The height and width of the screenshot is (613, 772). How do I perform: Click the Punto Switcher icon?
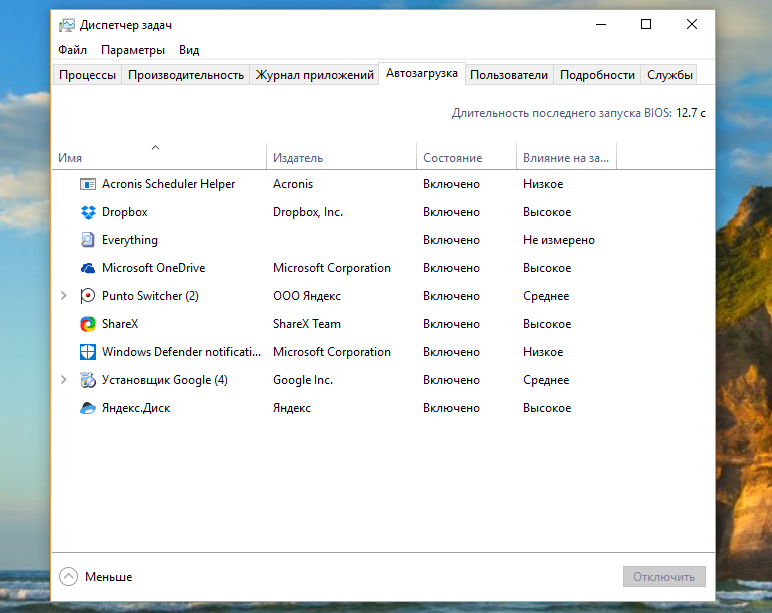(88, 296)
